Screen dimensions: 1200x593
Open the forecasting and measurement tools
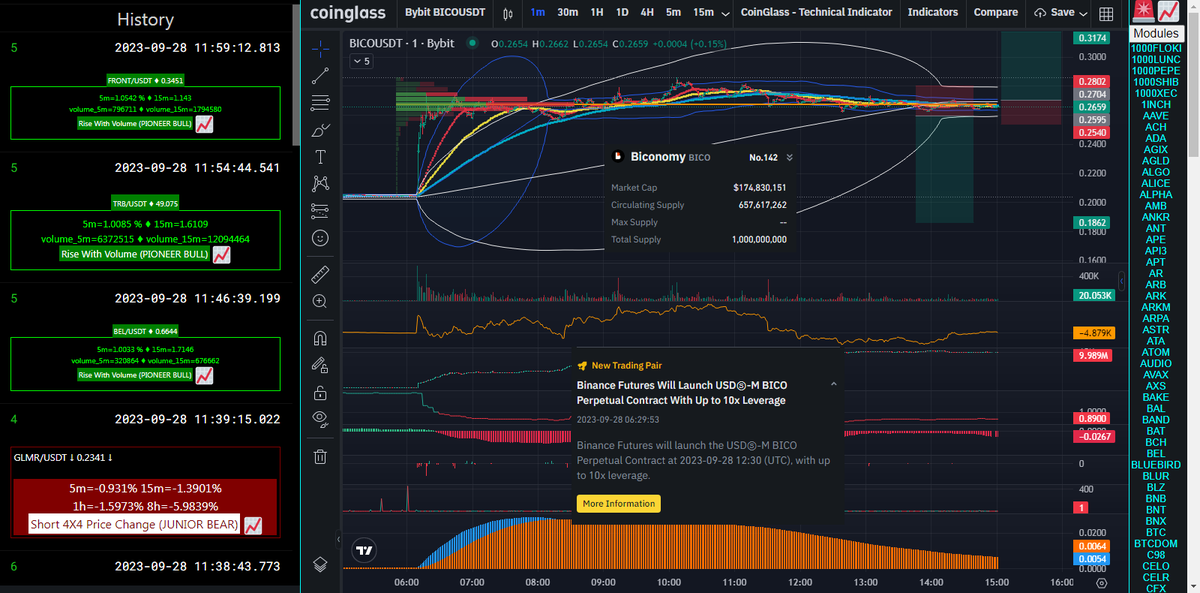[320, 210]
